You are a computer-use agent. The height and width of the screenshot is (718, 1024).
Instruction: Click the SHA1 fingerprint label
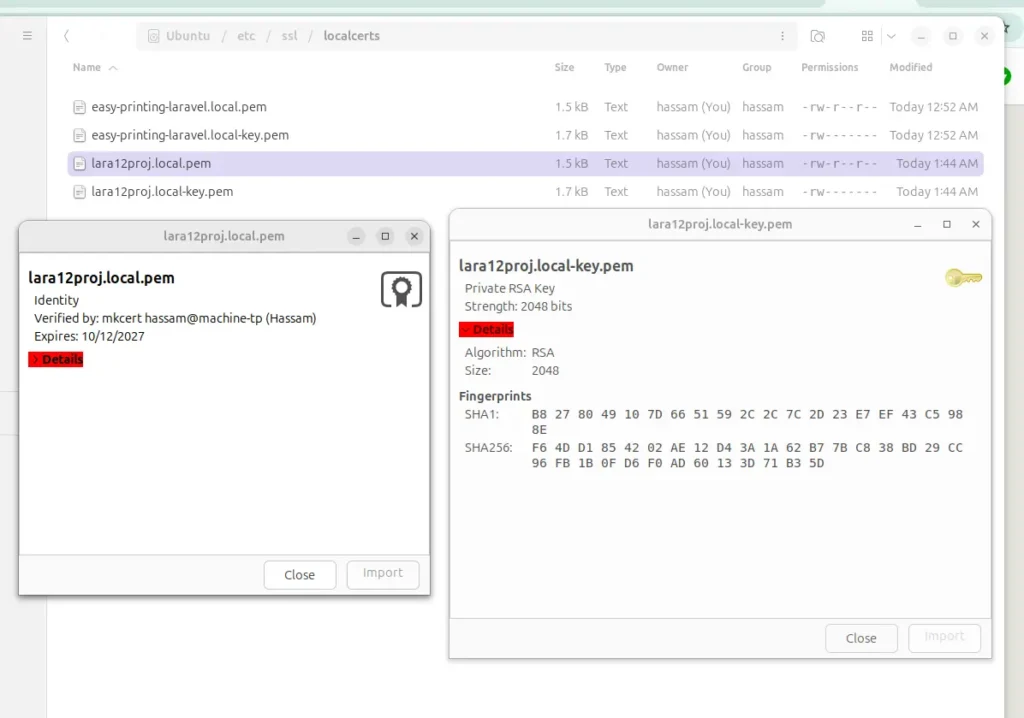[x=481, y=414]
